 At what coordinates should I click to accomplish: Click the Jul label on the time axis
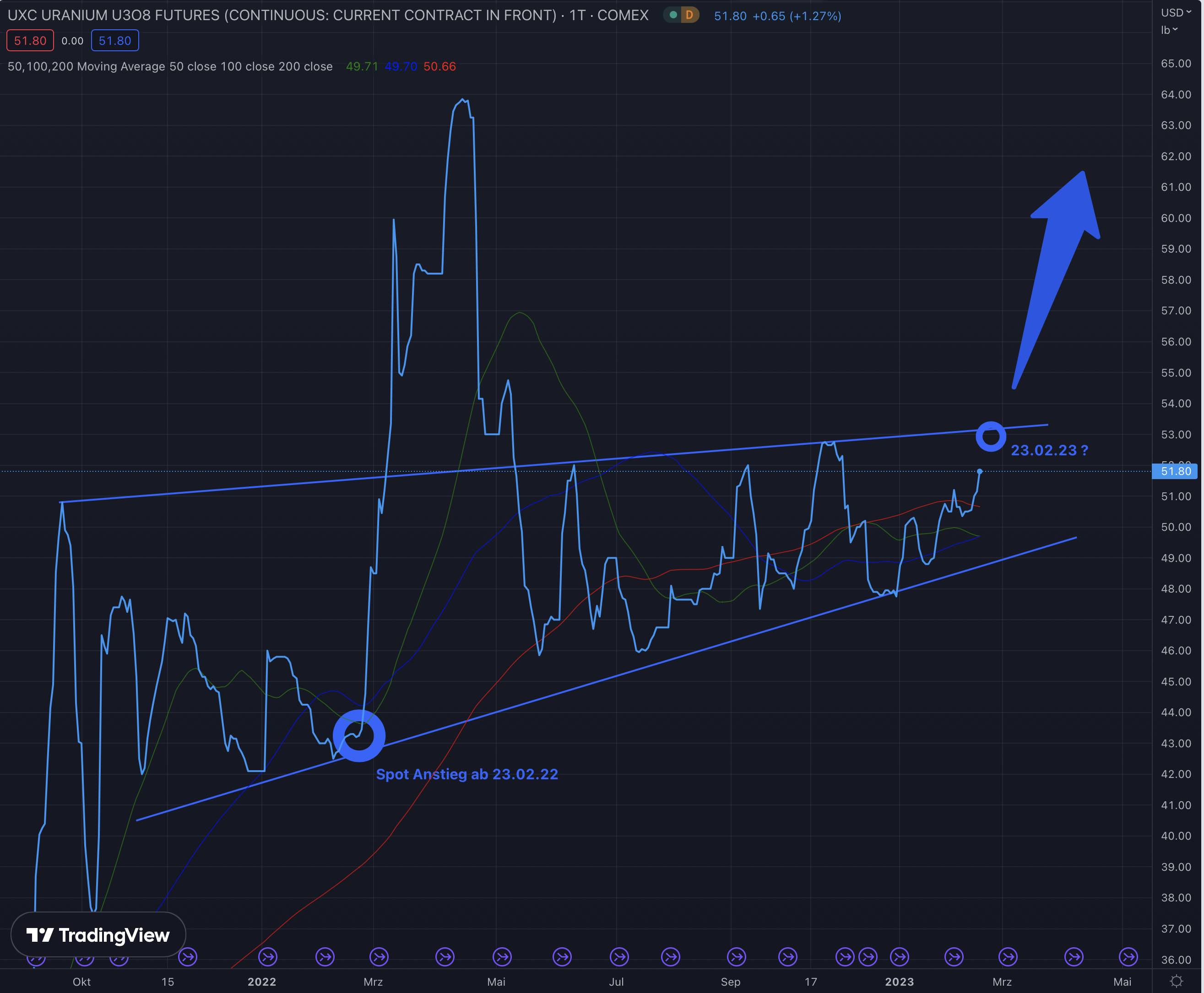coord(616,982)
